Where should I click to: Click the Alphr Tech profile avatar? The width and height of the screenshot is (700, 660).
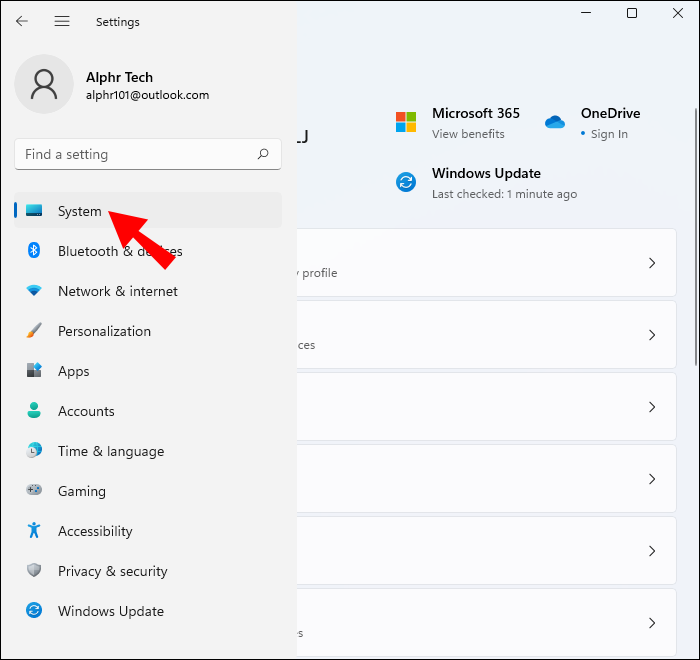pos(43,84)
